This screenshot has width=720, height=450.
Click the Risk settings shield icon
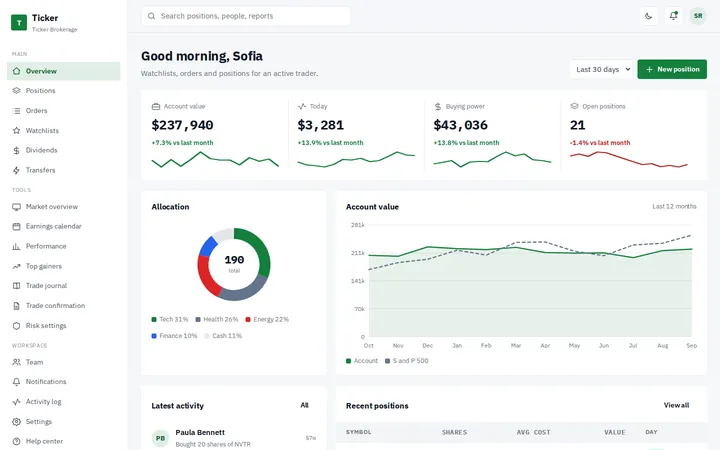[x=17, y=326]
